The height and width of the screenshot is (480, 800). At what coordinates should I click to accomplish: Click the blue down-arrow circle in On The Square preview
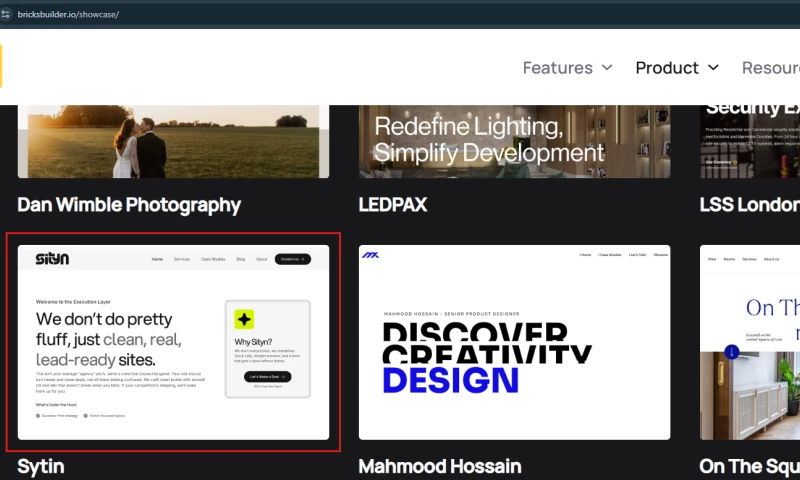click(x=732, y=351)
